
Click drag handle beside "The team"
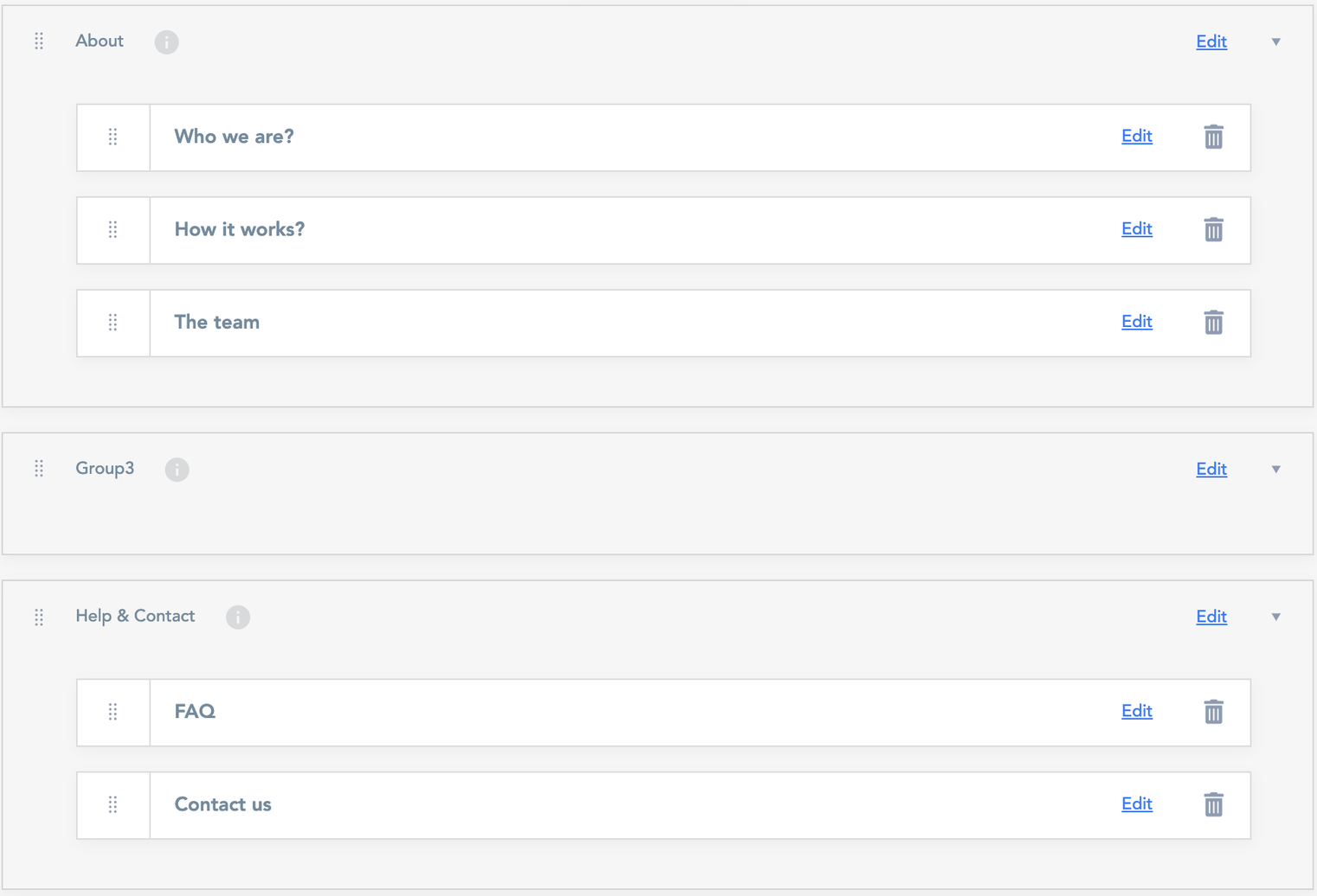pos(112,323)
